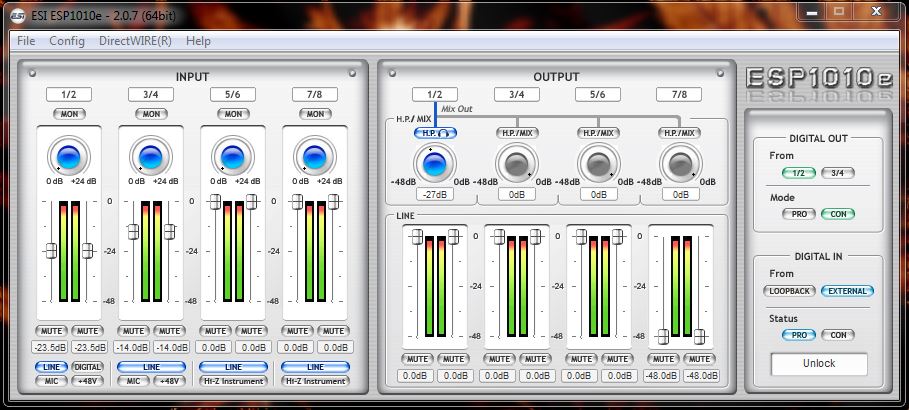Screen dimensions: 909x410
Task: Mute the right channel of input 7/8
Action: tap(333, 331)
